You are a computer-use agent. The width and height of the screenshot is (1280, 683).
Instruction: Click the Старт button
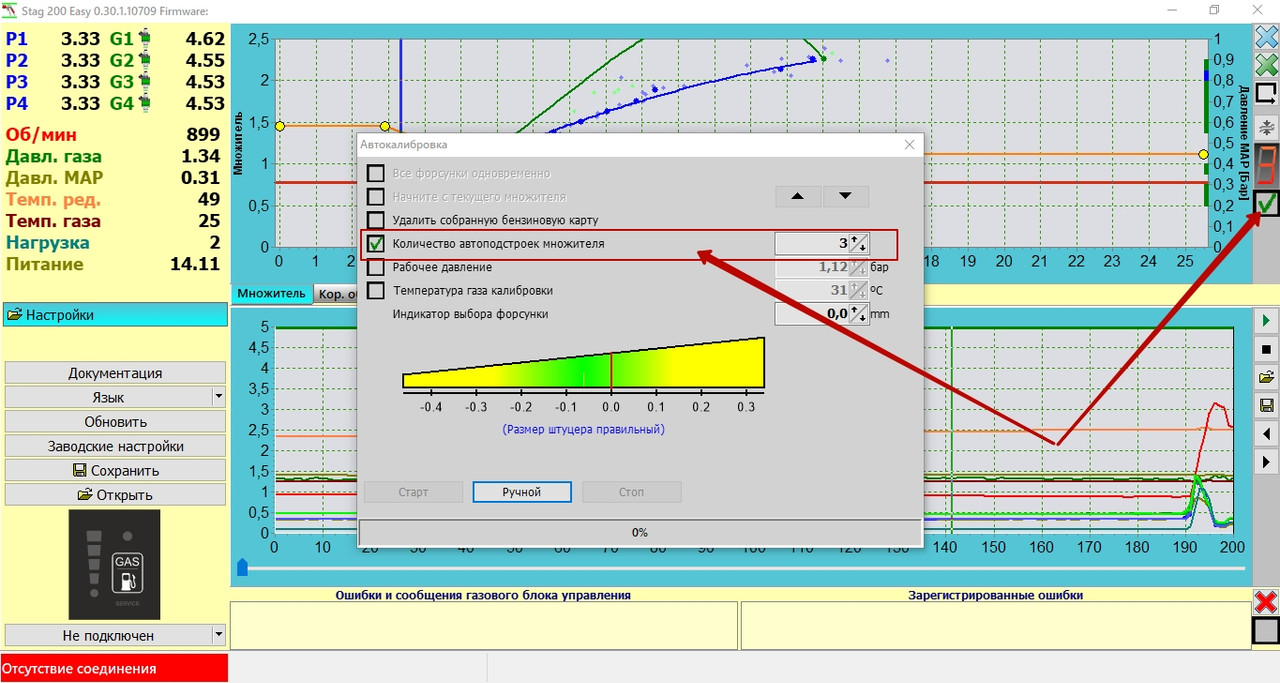[413, 492]
